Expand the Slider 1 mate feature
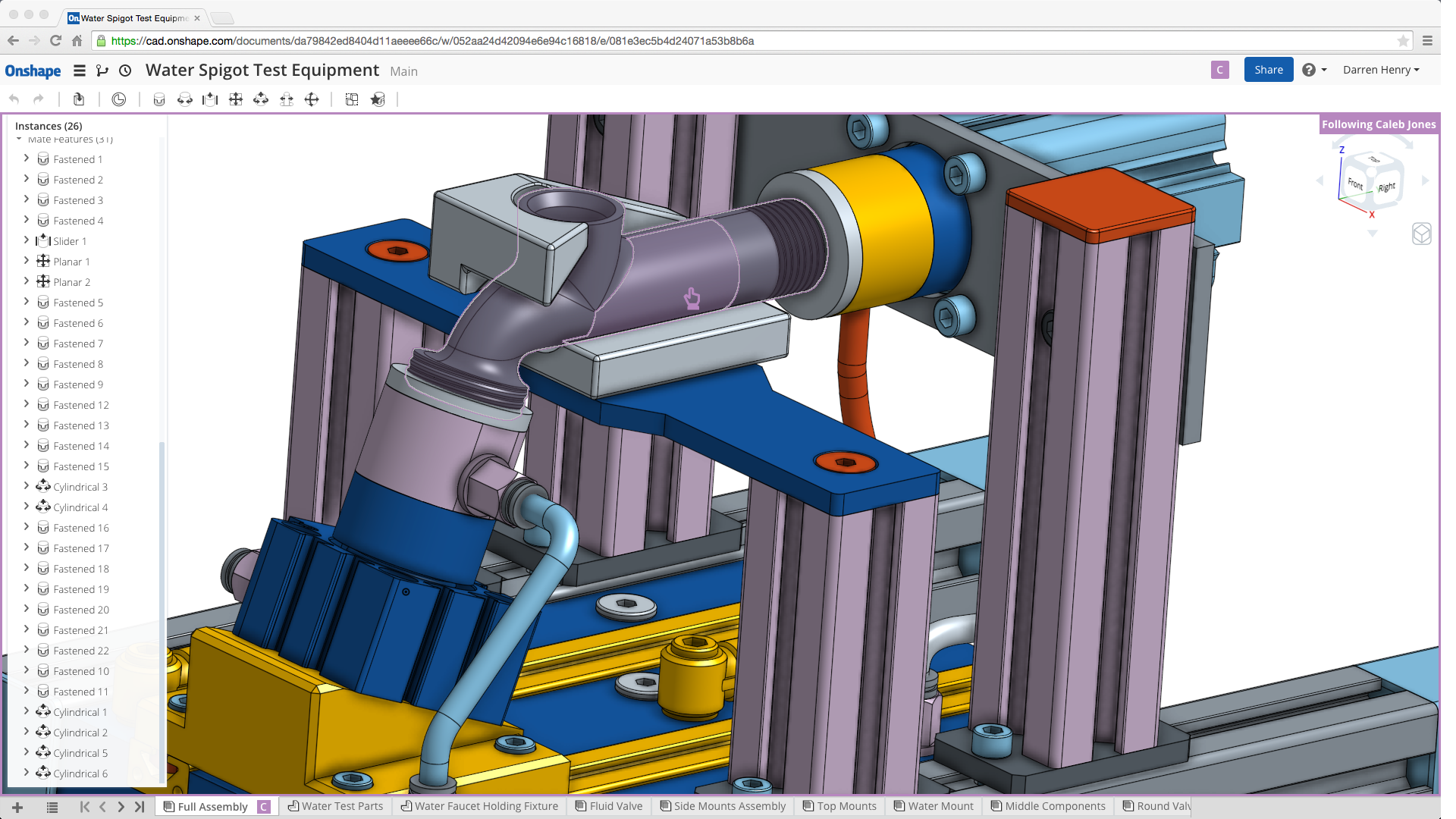This screenshot has height=819, width=1456. tap(27, 240)
